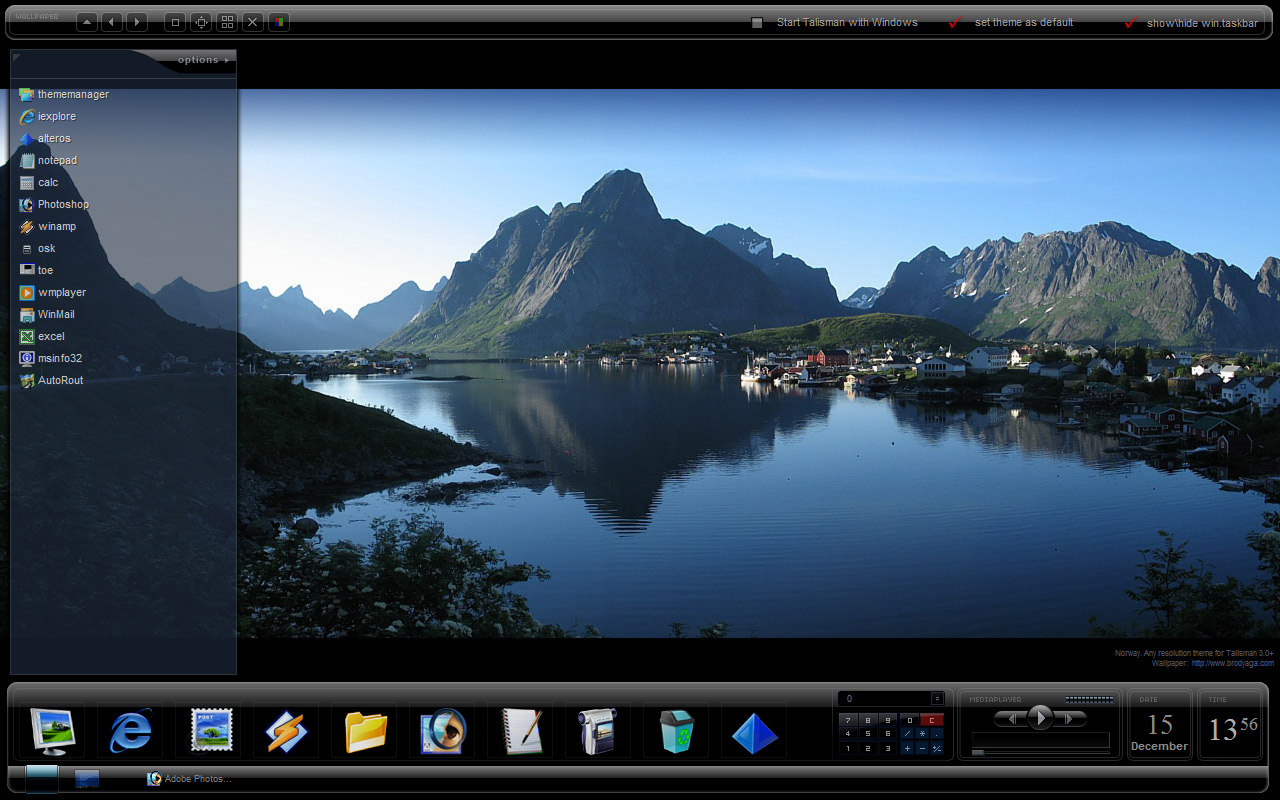Image resolution: width=1280 pixels, height=800 pixels.
Task: Open the brodyaga.com wallpaper link
Action: (1232, 663)
